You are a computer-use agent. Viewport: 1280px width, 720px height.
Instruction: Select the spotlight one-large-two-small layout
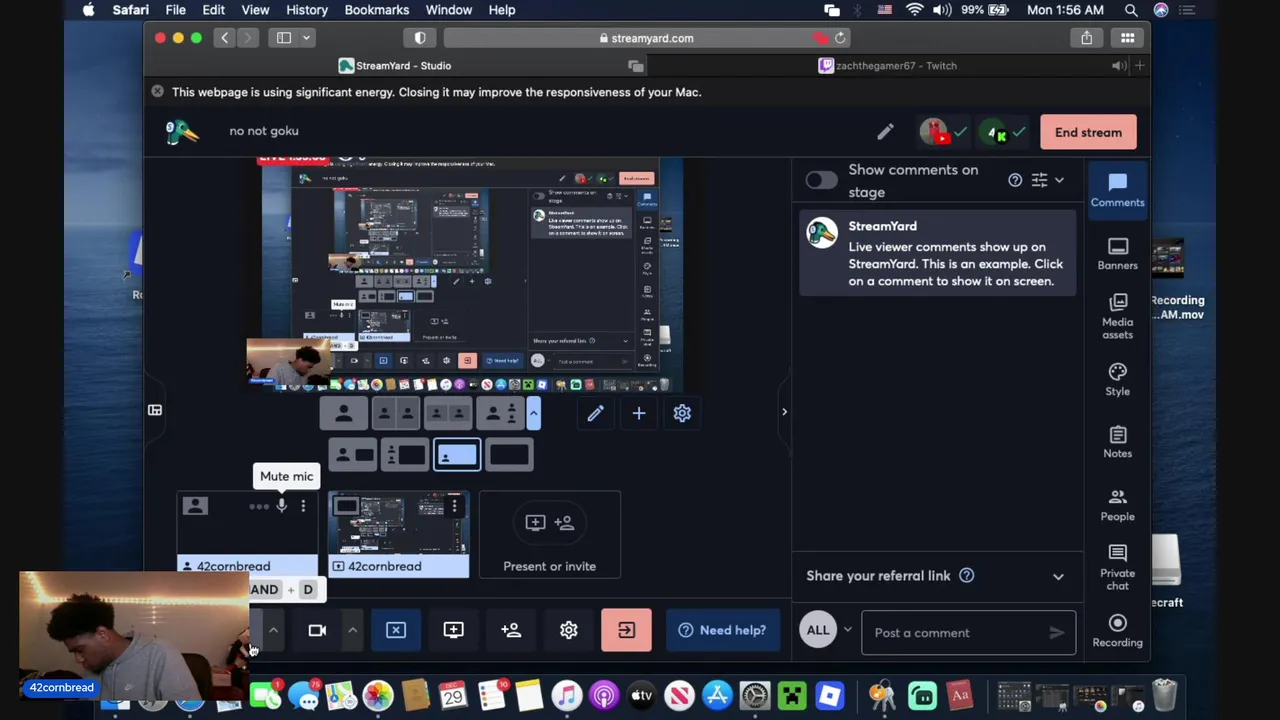coord(499,413)
